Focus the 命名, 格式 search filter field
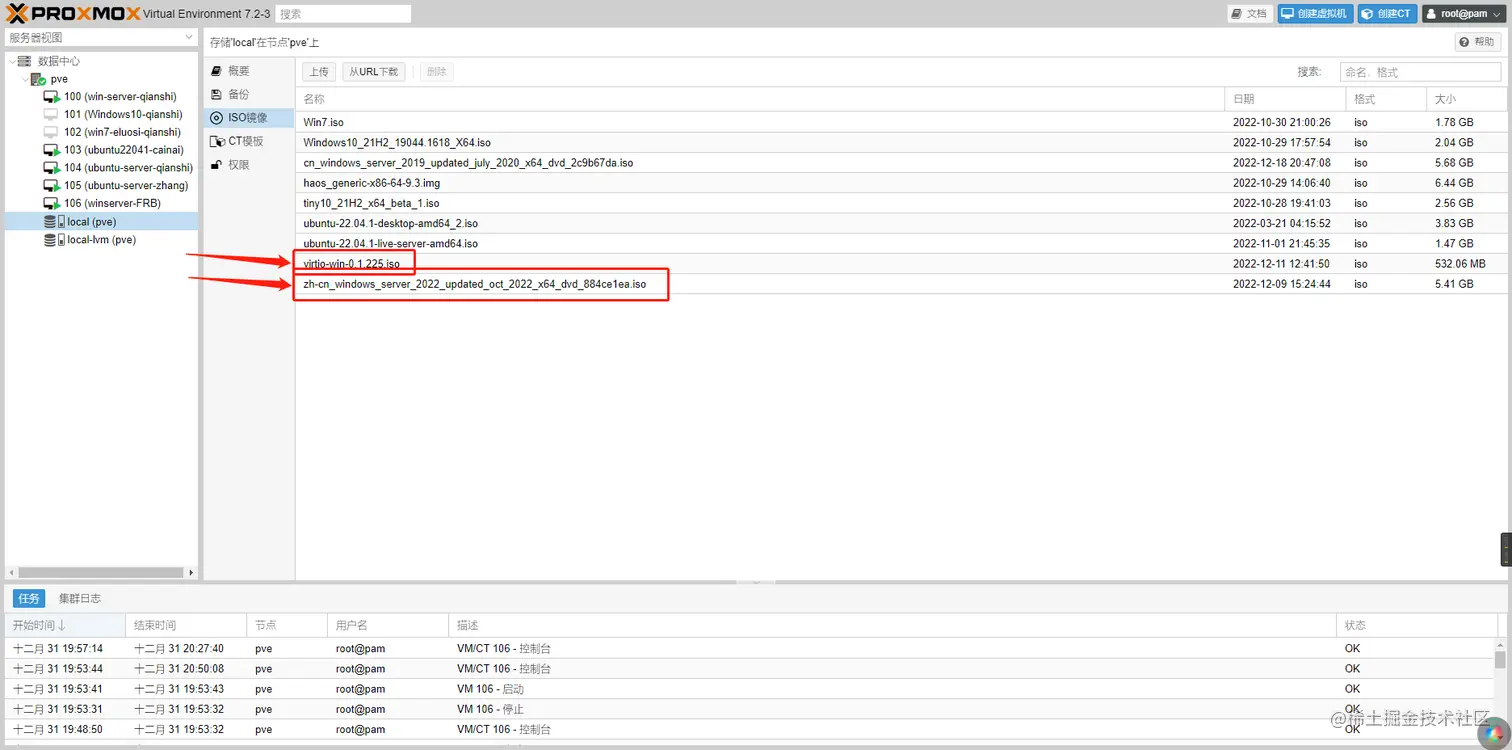Screen dimensions: 1512x750 pyautogui.click(x=1420, y=72)
